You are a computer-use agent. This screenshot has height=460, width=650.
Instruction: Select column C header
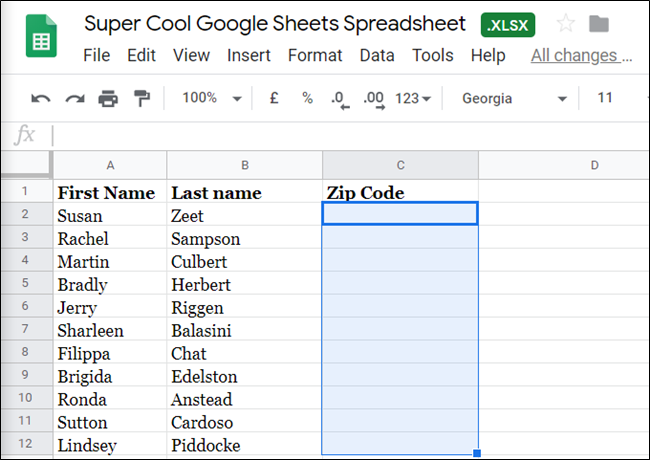click(x=400, y=165)
